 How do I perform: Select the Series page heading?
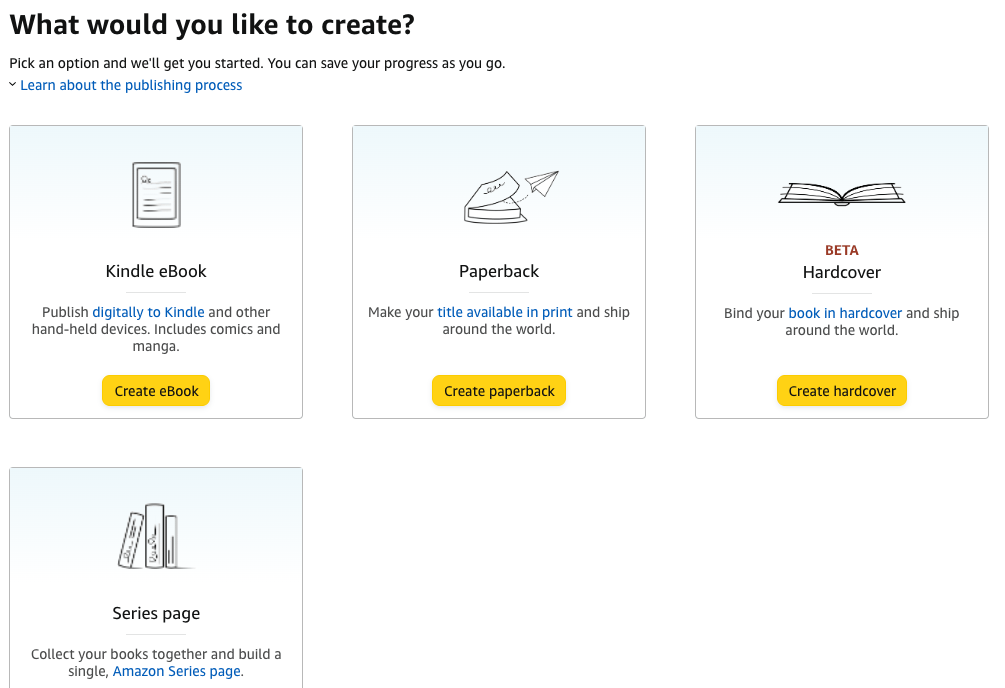(156, 614)
